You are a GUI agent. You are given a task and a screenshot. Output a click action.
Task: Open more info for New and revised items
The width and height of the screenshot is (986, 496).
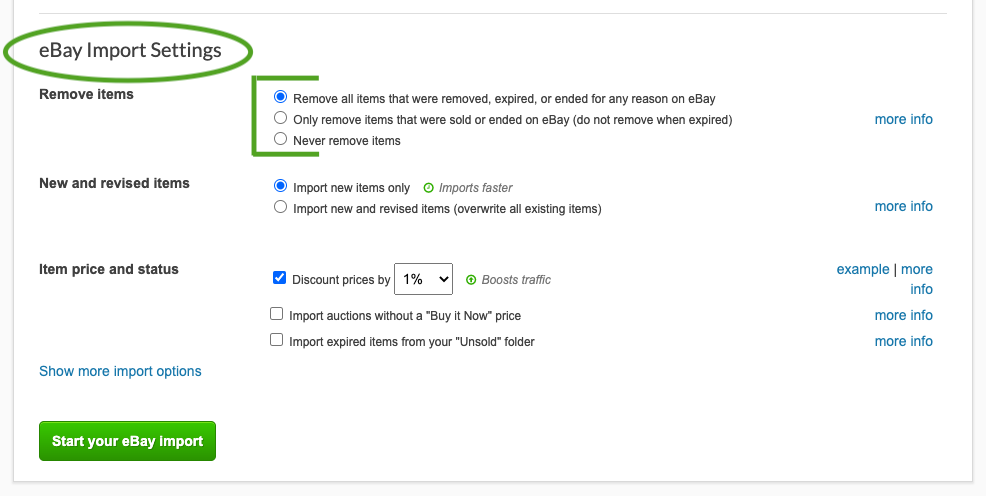coord(904,206)
